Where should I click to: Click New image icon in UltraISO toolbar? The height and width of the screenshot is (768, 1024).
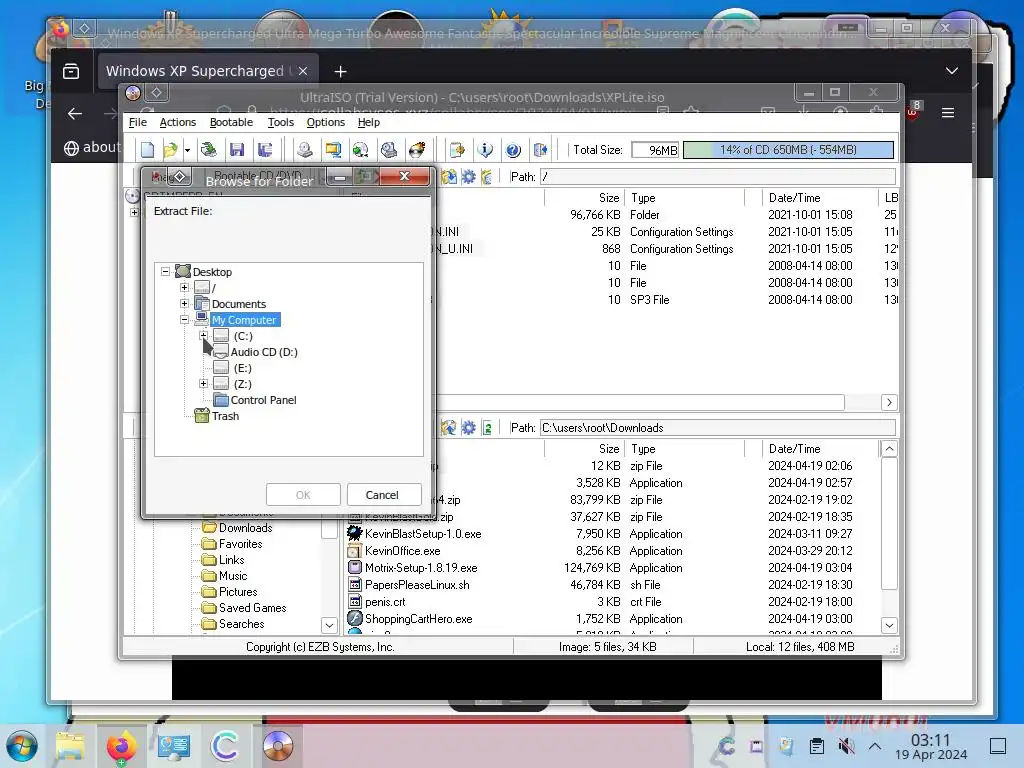148,150
